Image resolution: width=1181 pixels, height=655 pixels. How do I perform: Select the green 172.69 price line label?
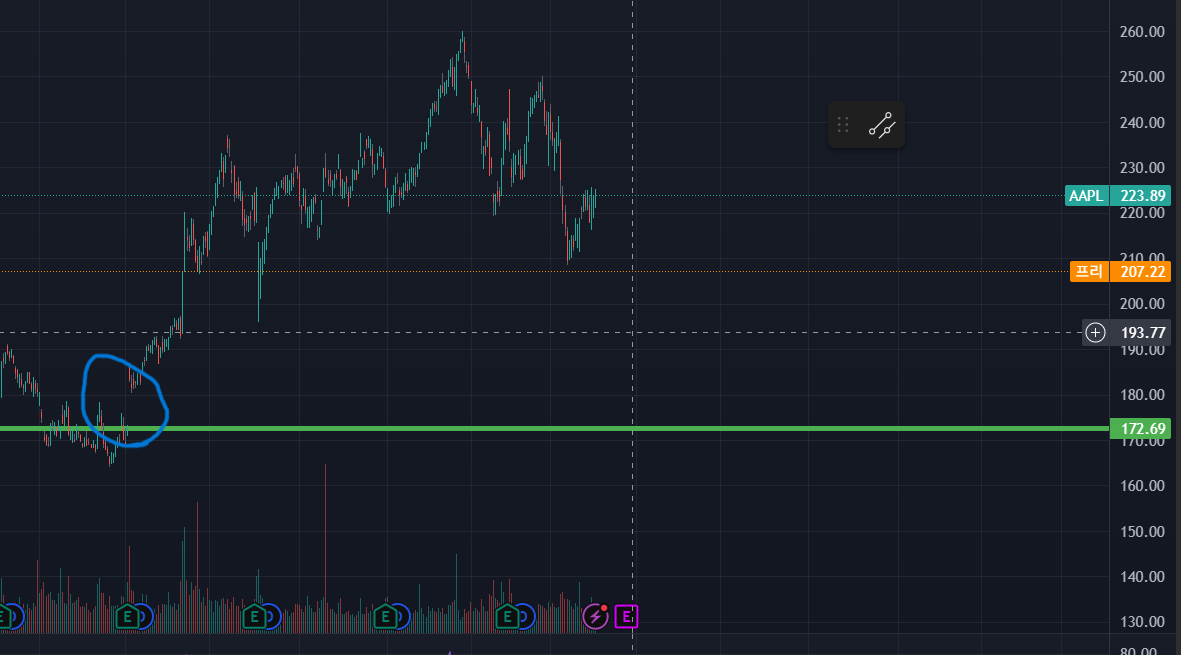1140,429
